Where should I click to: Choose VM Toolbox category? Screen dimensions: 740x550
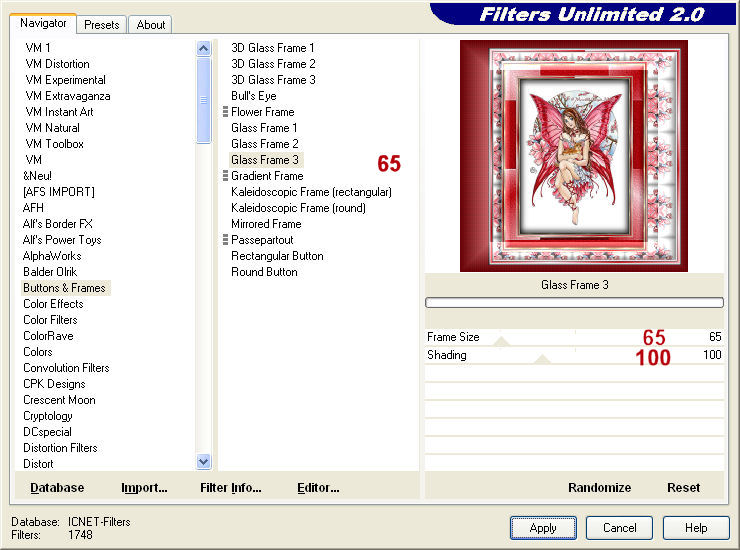54,144
